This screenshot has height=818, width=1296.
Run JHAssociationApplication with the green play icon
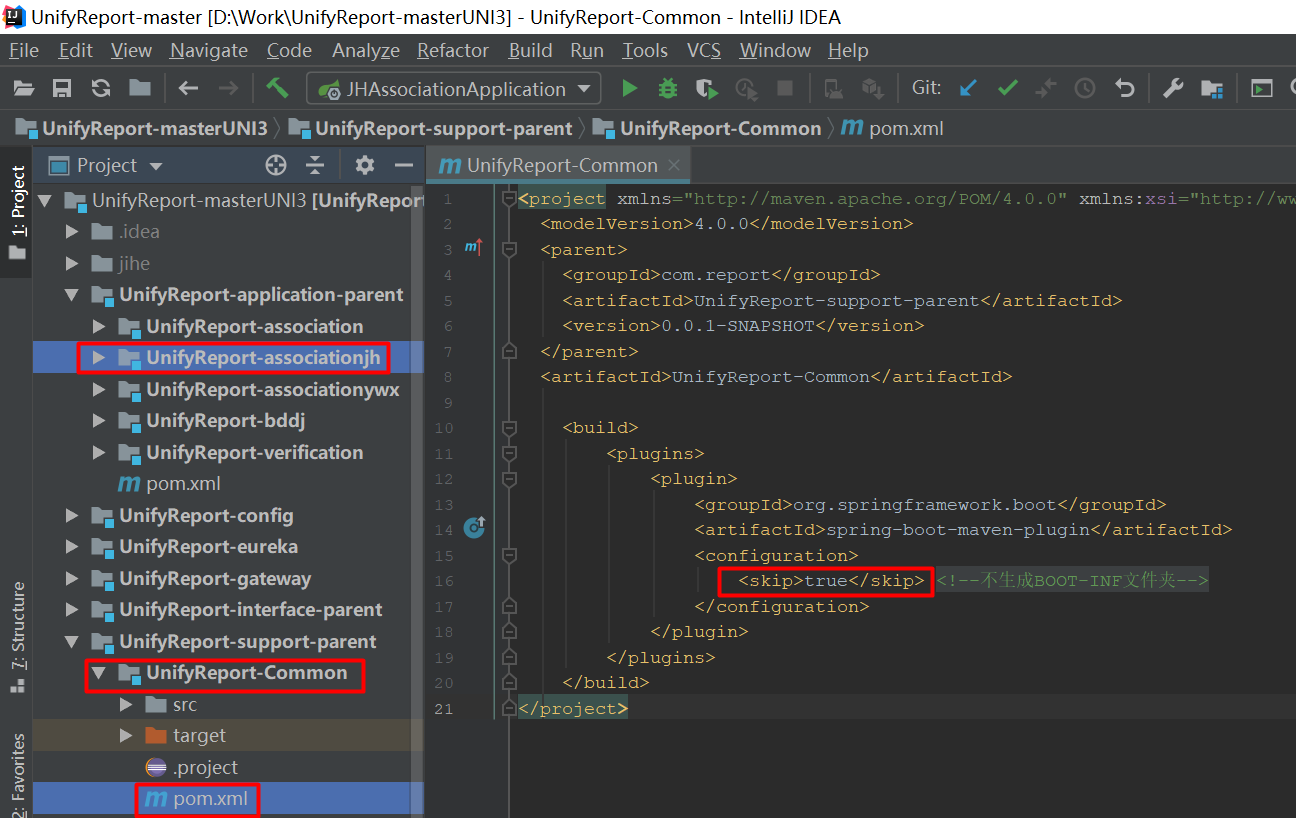click(629, 89)
